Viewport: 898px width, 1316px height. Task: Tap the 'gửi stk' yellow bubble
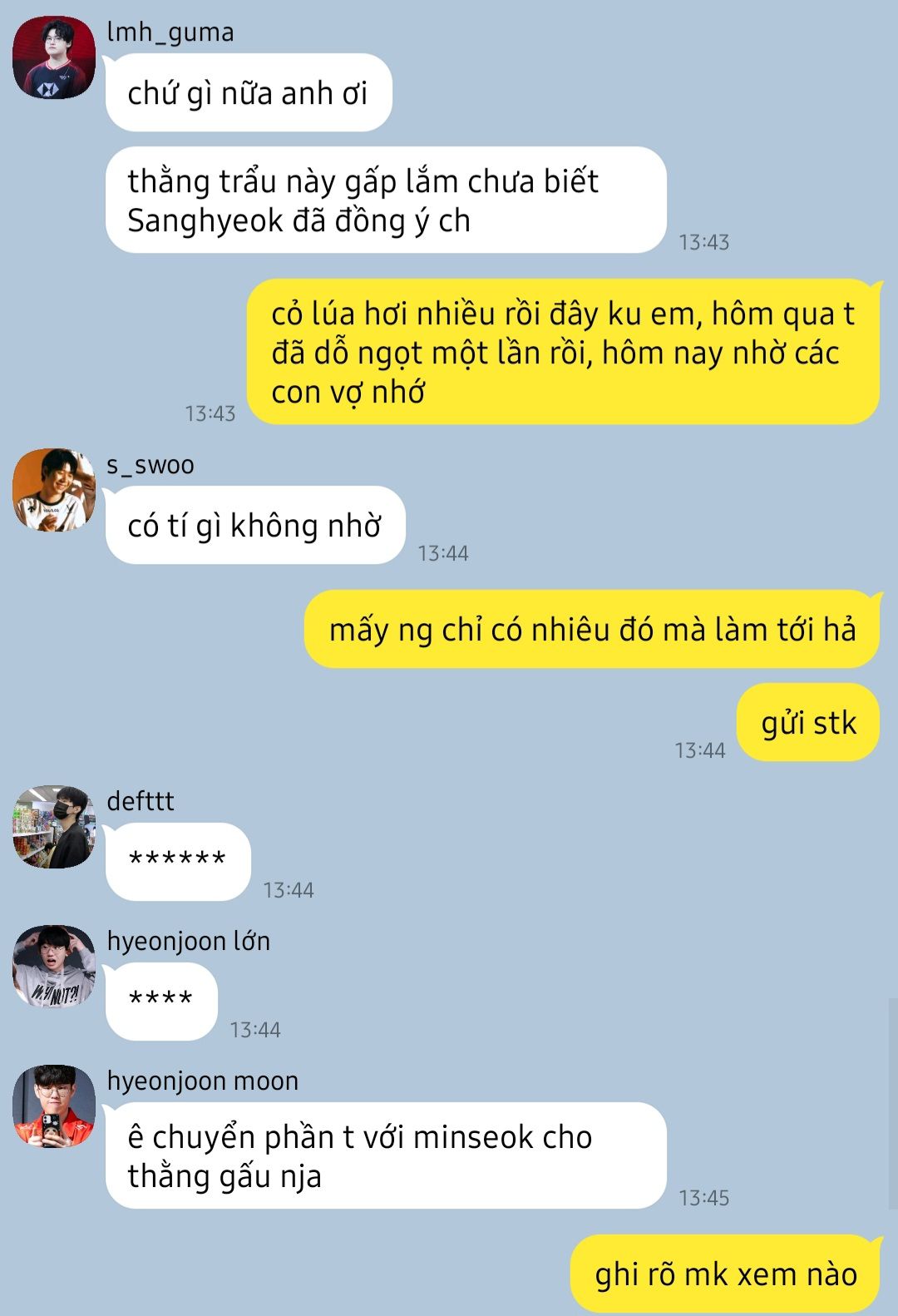click(x=808, y=722)
